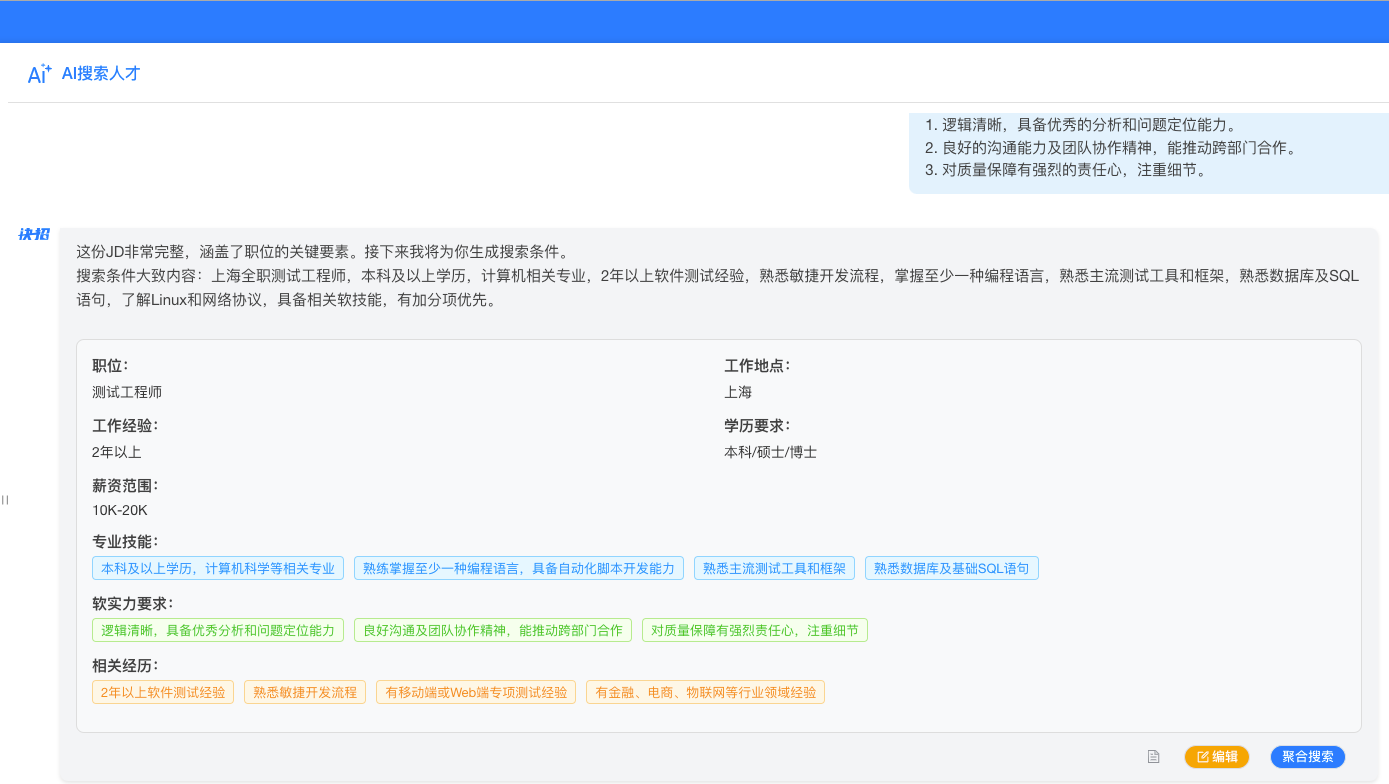Click the orange 编辑 button
This screenshot has width=1389, height=784.
coord(1216,757)
